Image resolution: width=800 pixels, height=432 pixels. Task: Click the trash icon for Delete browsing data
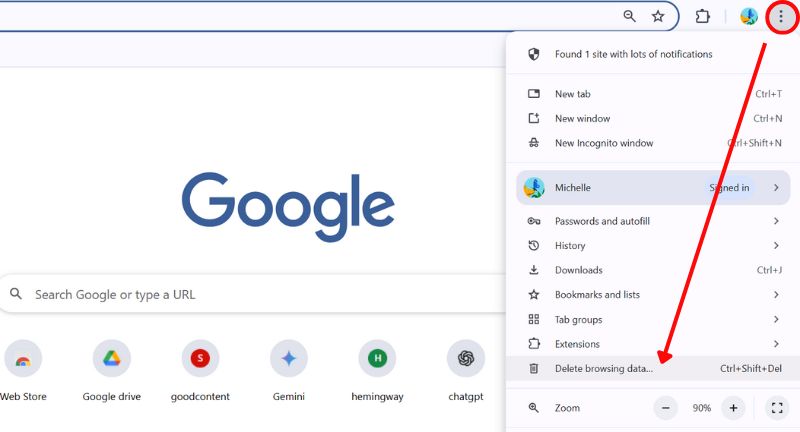point(534,368)
